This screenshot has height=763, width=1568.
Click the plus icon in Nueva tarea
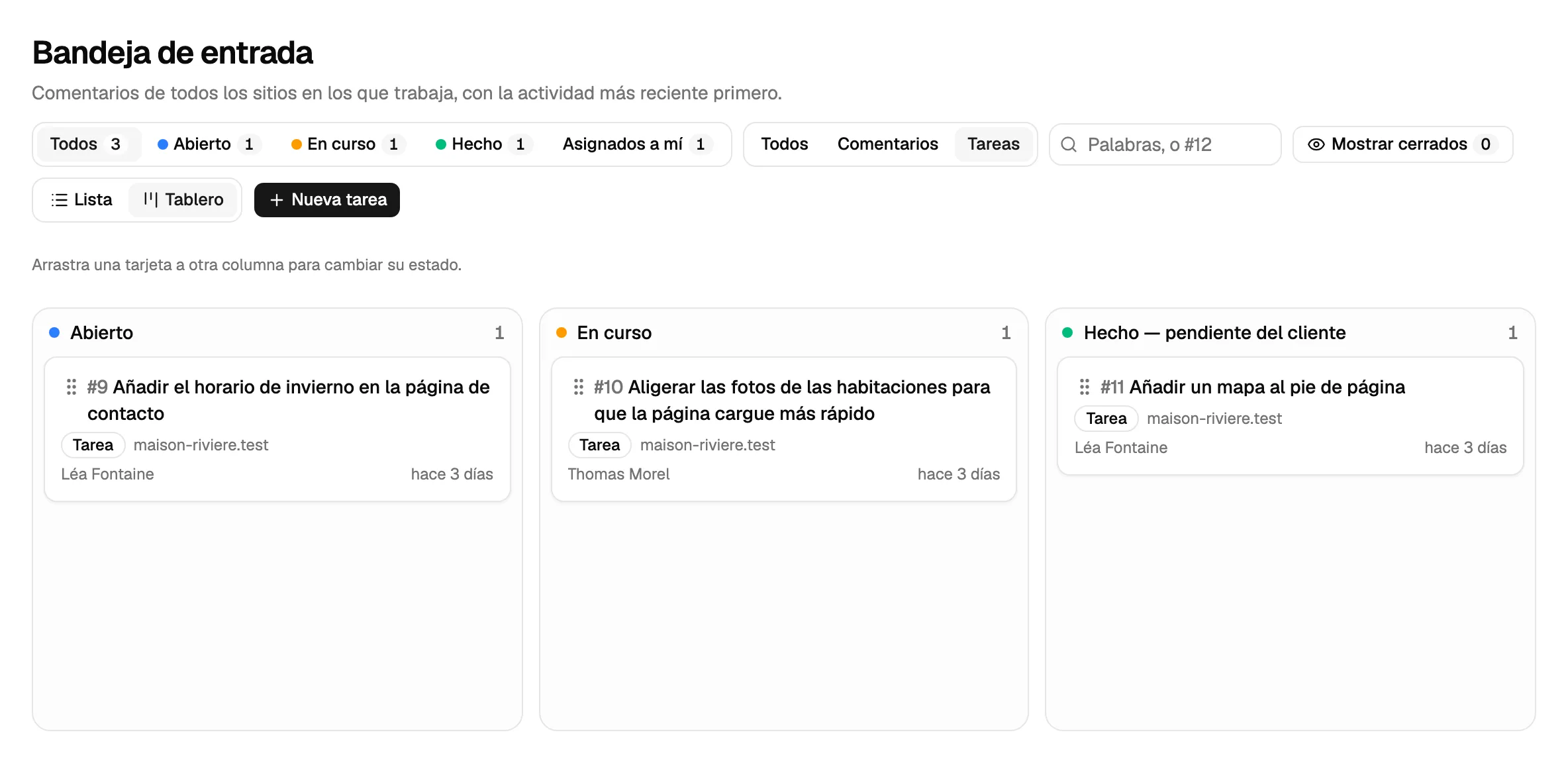tap(277, 200)
